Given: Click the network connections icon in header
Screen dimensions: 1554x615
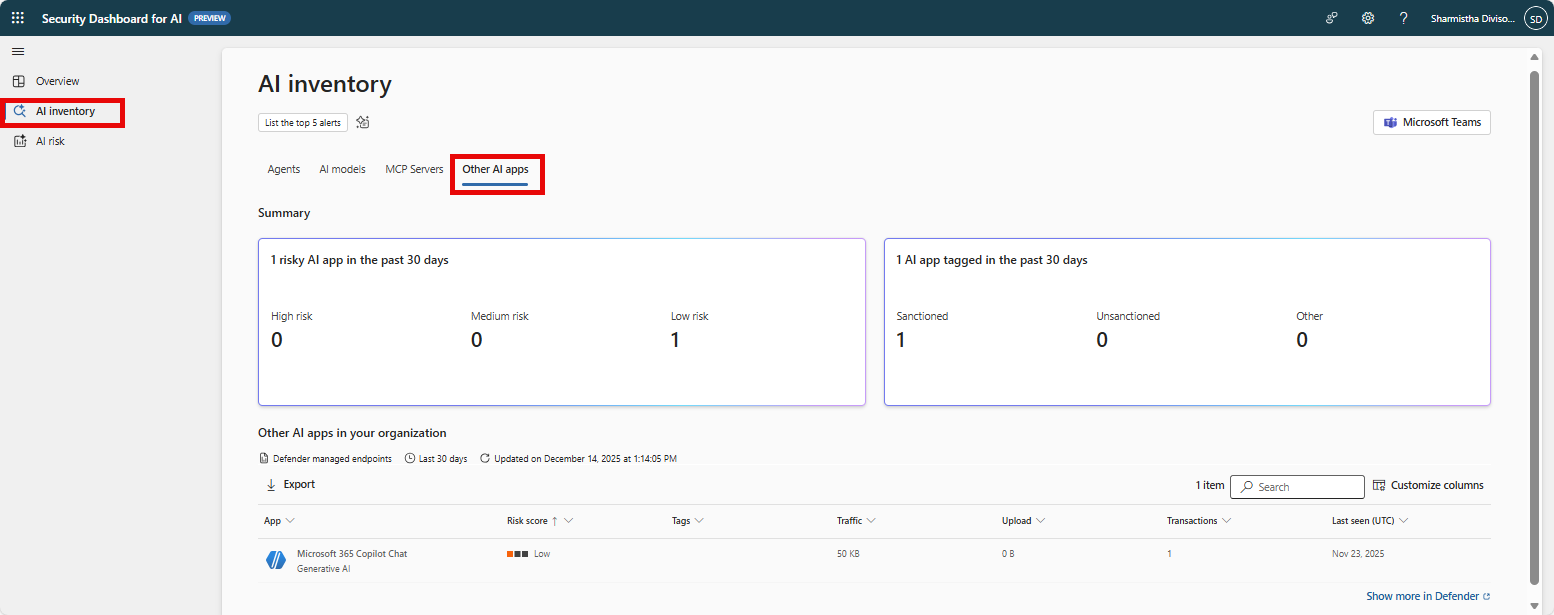Looking at the screenshot, I should 1332,18.
